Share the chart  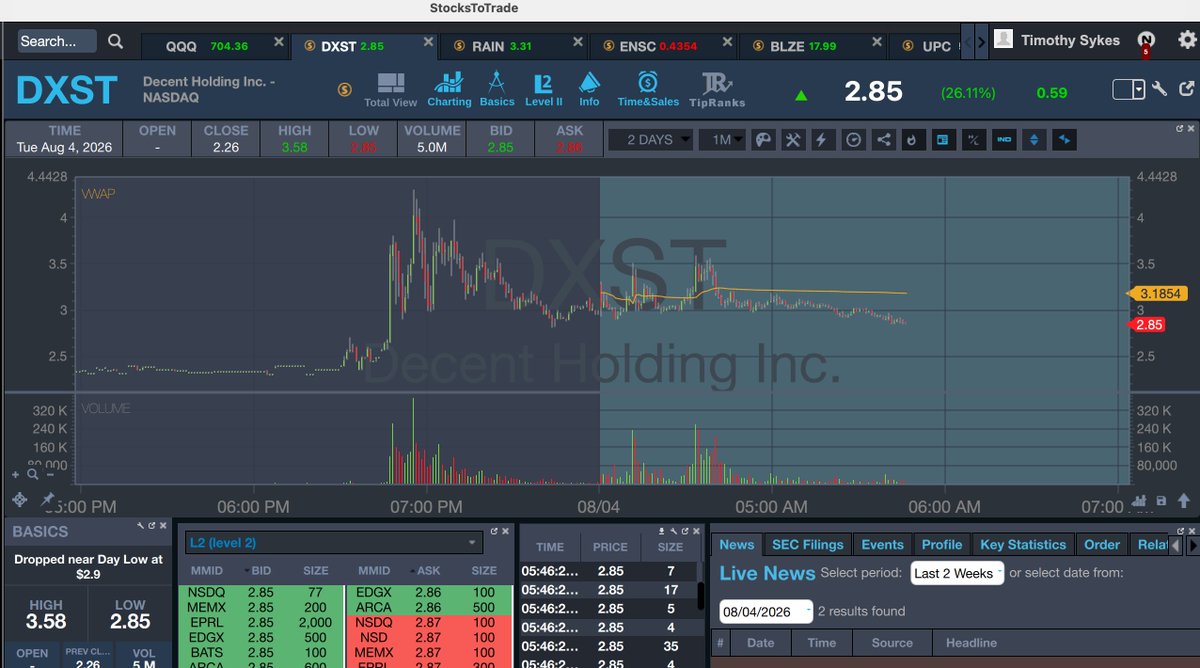pyautogui.click(x=883, y=140)
